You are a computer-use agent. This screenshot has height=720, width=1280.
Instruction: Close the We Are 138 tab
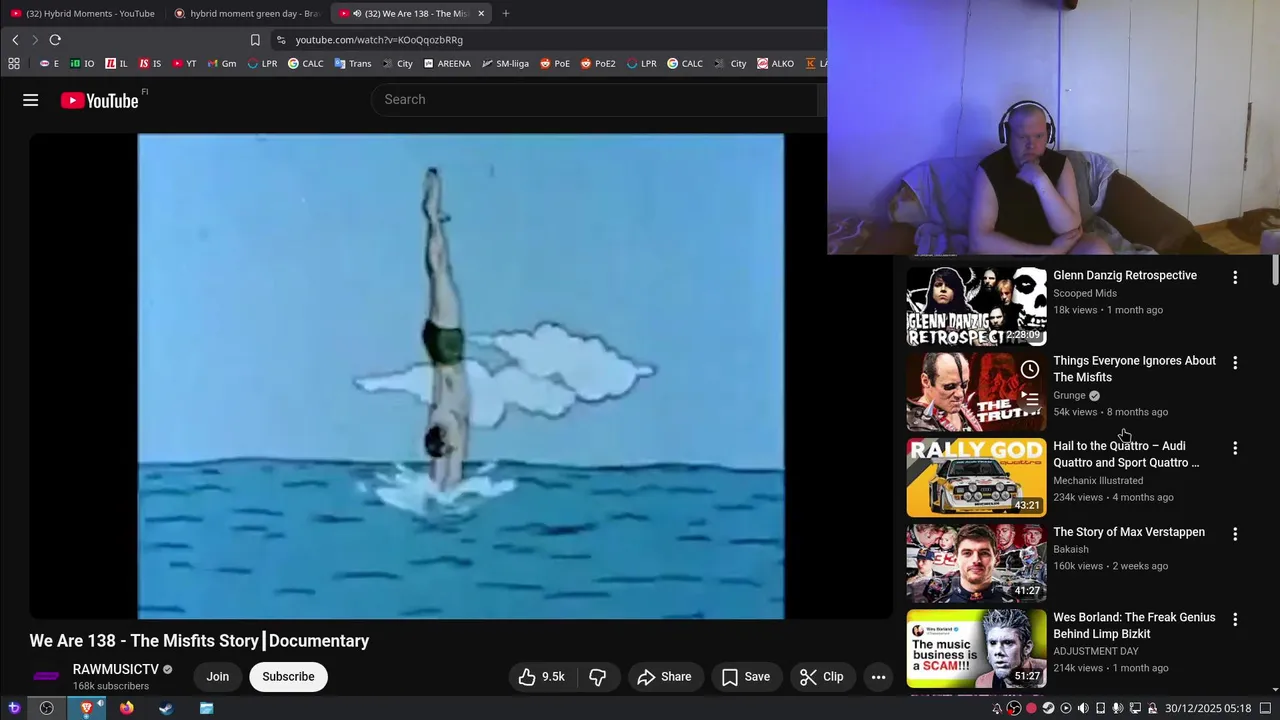pos(481,13)
